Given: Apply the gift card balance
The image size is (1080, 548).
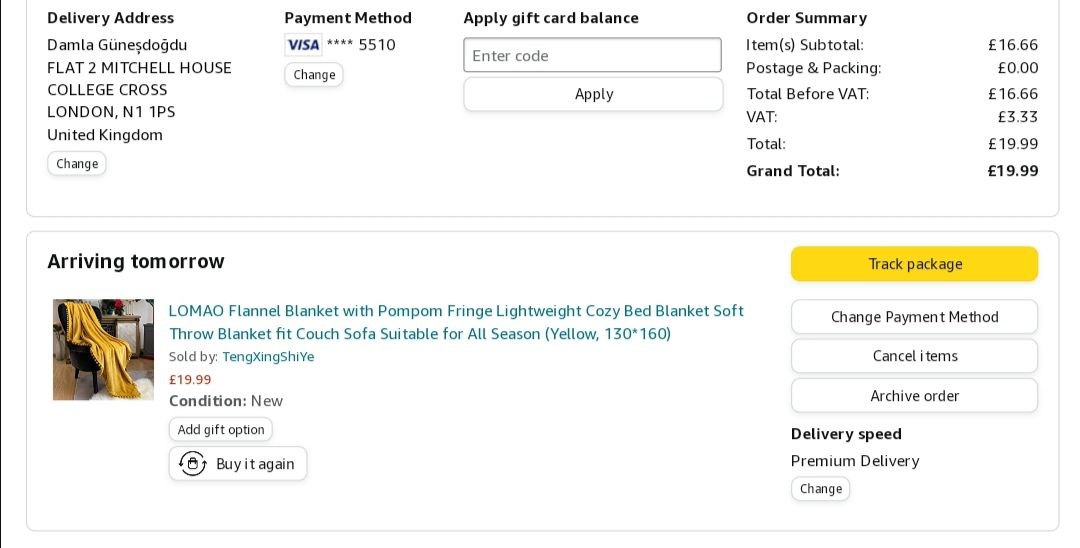Looking at the screenshot, I should pyautogui.click(x=593, y=94).
